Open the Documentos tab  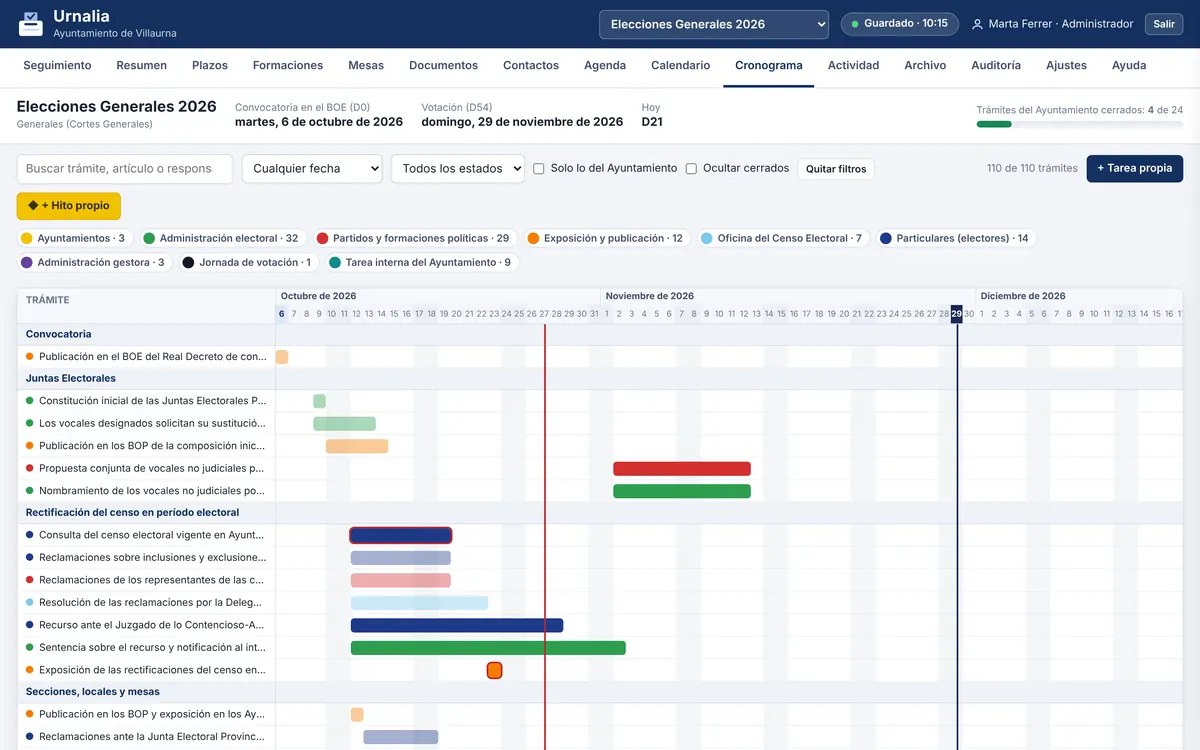[x=444, y=65]
